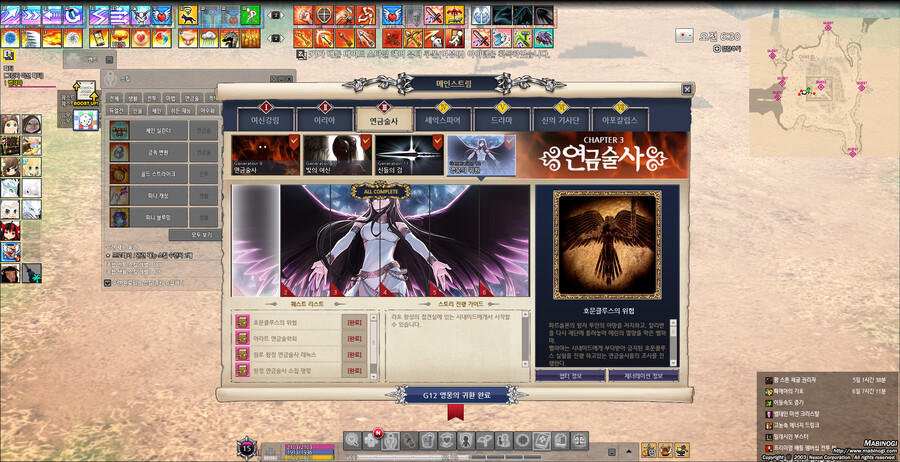Click scroll-down arrow in episode description panel
The height and width of the screenshot is (462, 900).
(x=673, y=362)
